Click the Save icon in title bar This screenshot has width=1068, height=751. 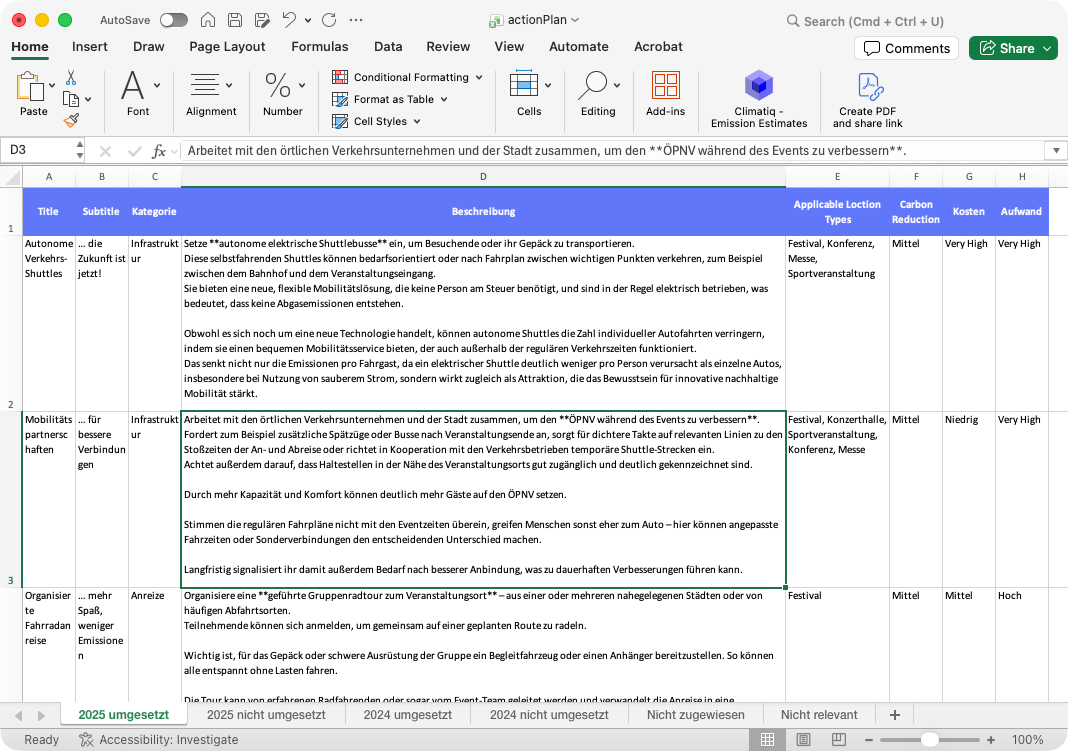(x=233, y=20)
